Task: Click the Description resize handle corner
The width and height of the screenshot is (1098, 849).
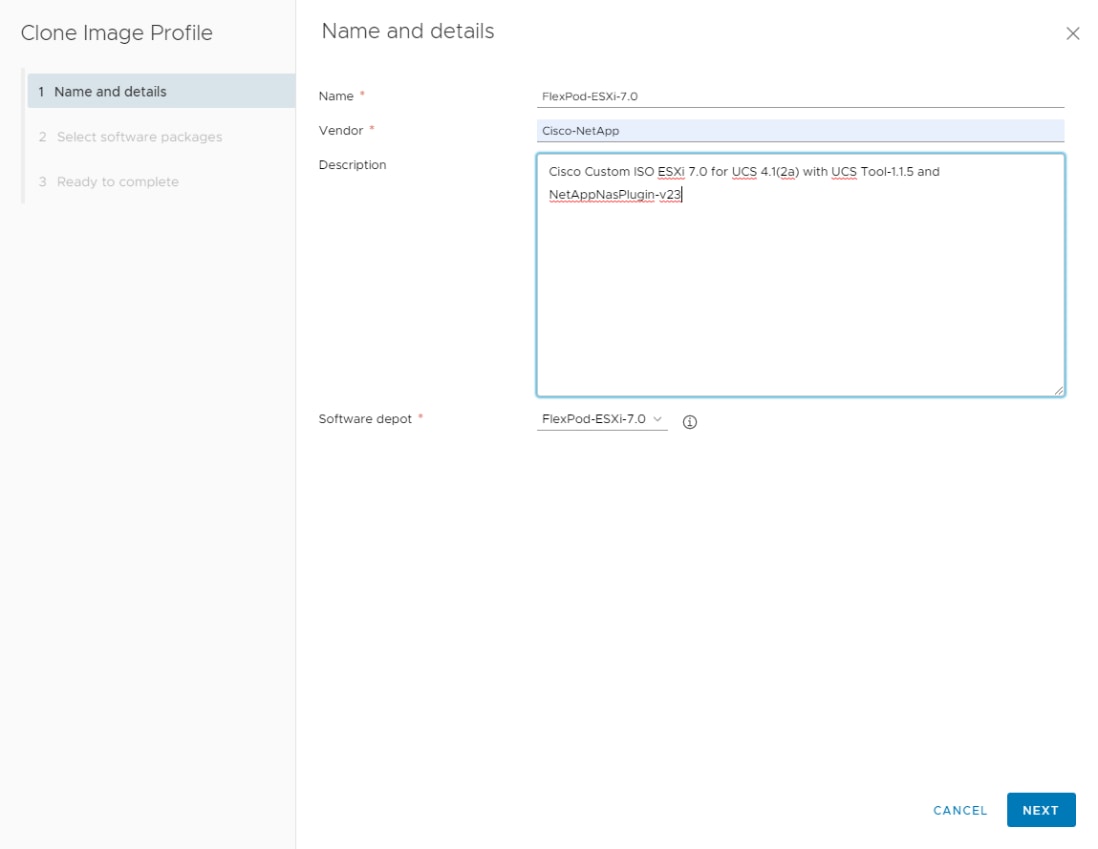Action: 1058,390
